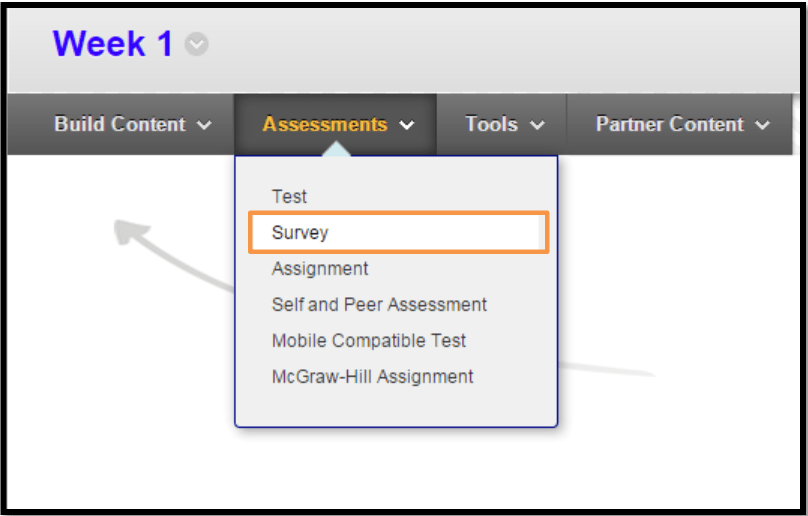Click the arrow beside Partner Content

763,126
